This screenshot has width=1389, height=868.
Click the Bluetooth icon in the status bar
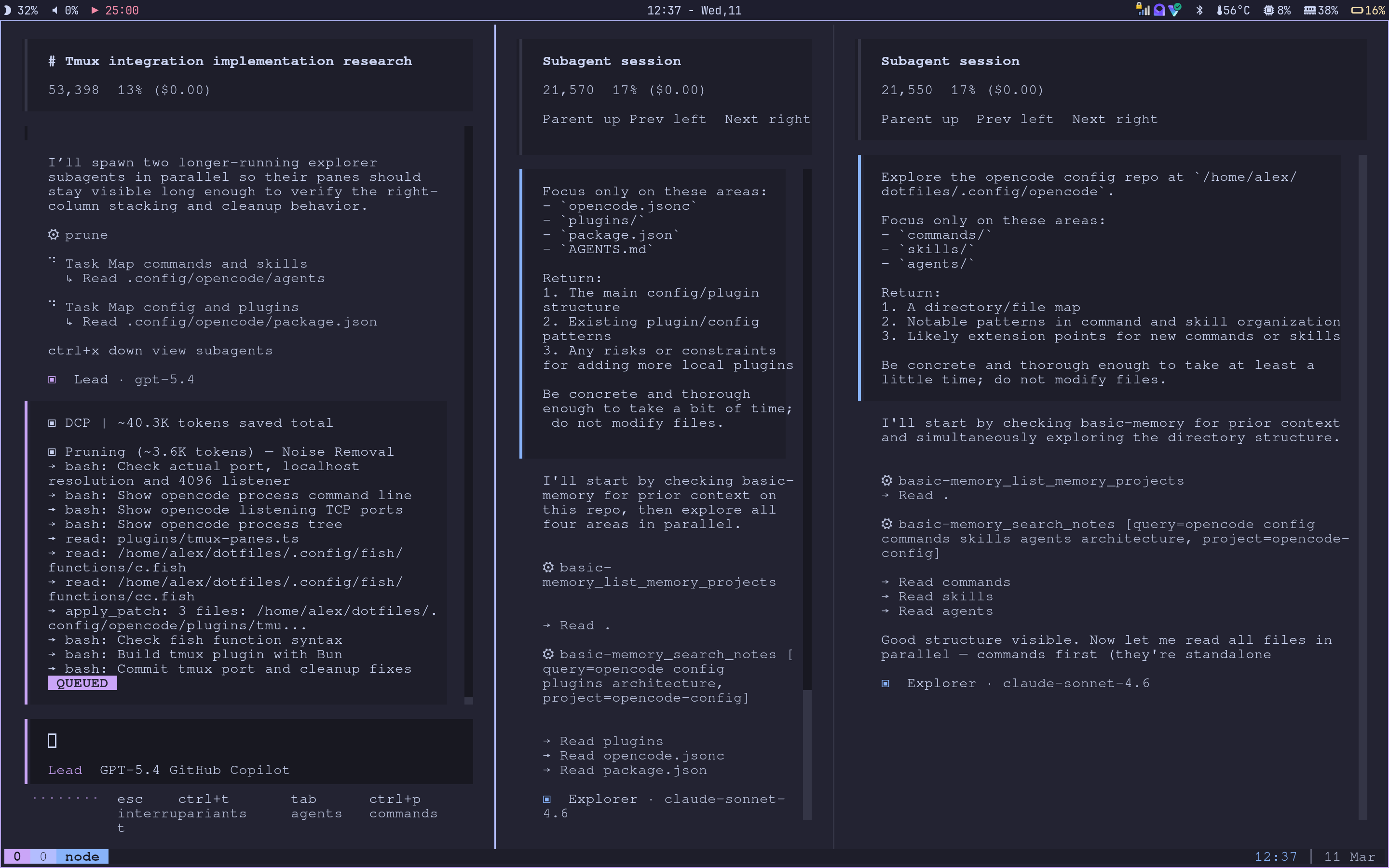pos(1199,10)
